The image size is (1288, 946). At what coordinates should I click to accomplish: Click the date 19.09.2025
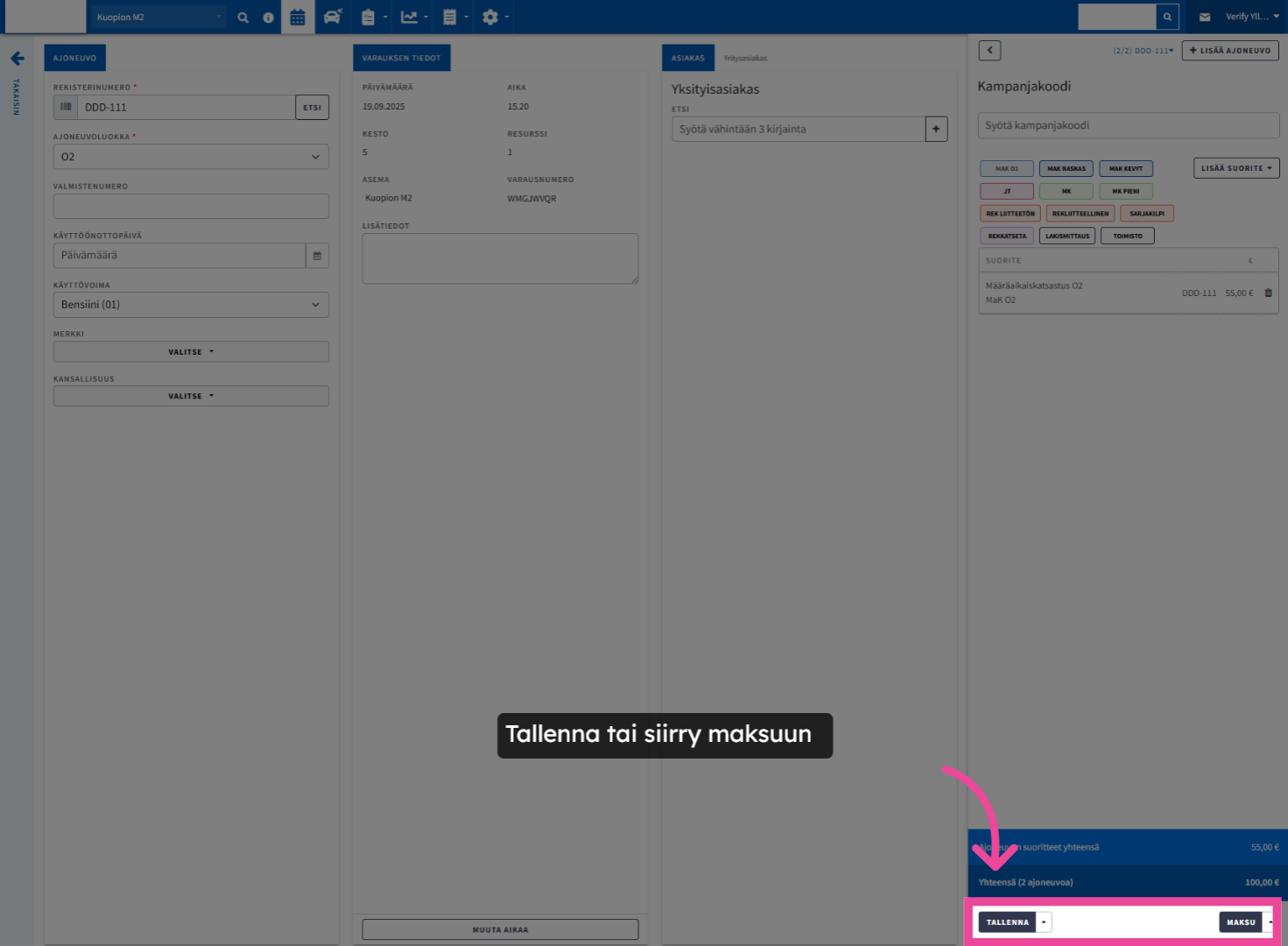point(384,107)
